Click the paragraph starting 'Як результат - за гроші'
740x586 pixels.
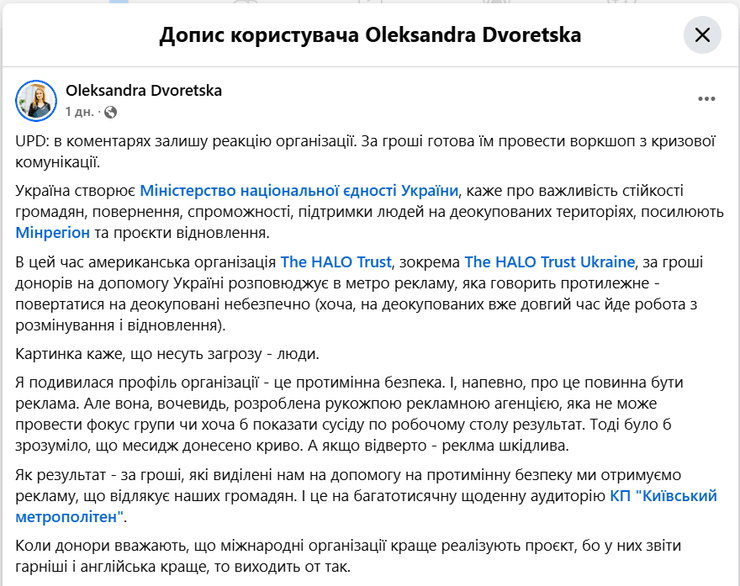pyautogui.click(x=366, y=496)
